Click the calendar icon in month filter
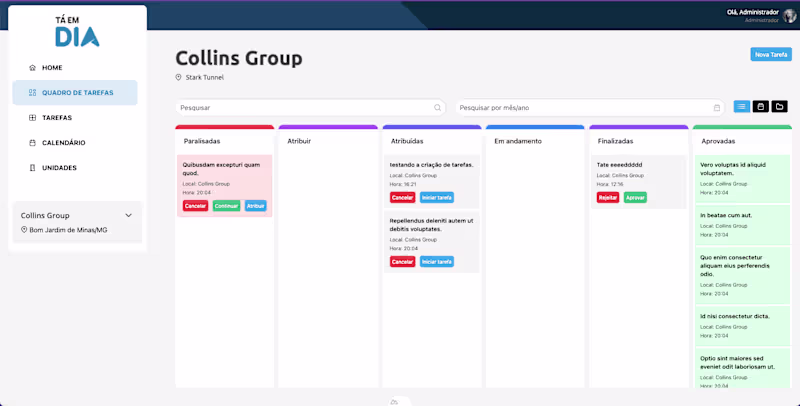800x406 pixels. point(717,108)
